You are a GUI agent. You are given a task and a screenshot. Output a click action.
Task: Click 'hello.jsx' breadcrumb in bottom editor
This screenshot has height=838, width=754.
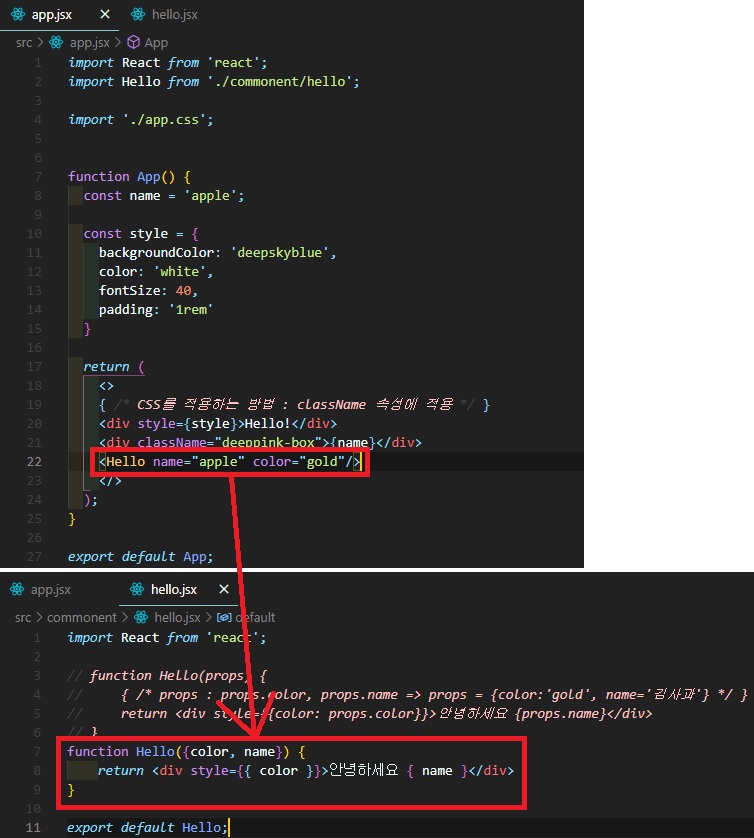177,618
